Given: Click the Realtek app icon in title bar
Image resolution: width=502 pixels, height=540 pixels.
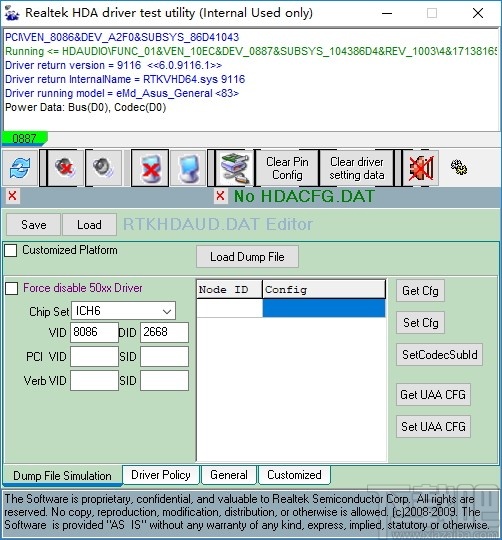Looking at the screenshot, I should (12, 13).
